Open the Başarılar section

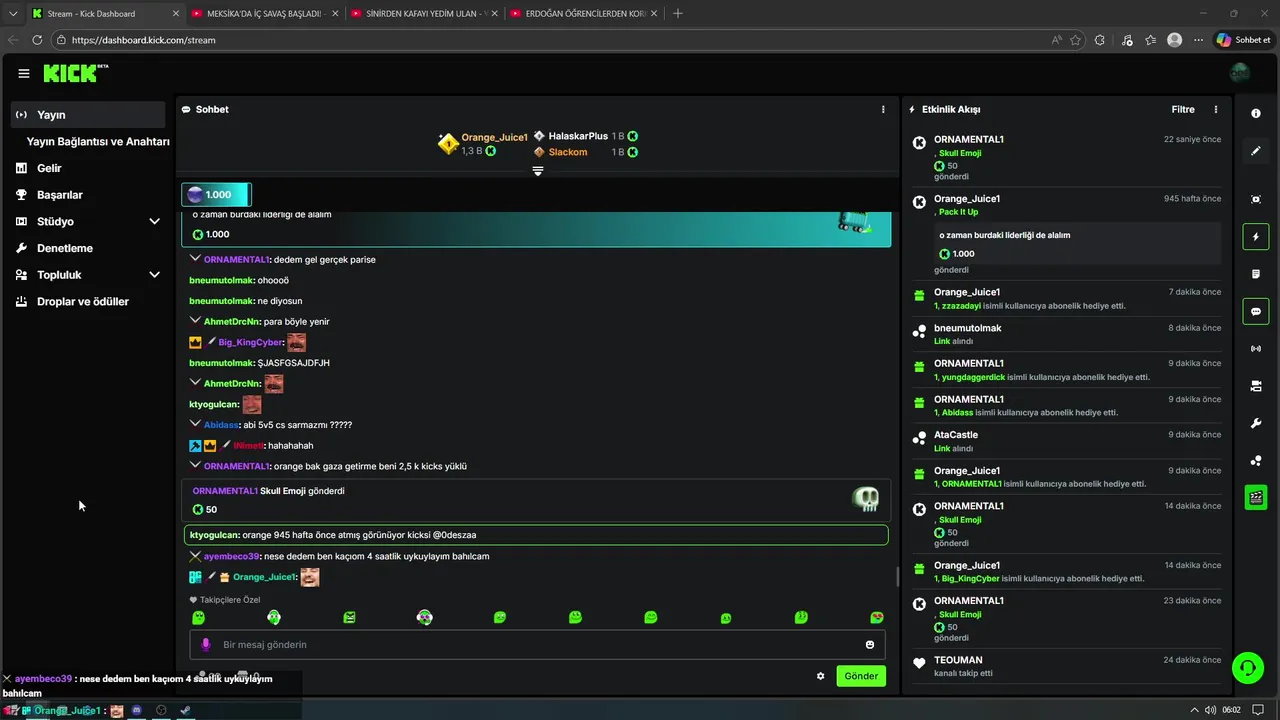[60, 195]
